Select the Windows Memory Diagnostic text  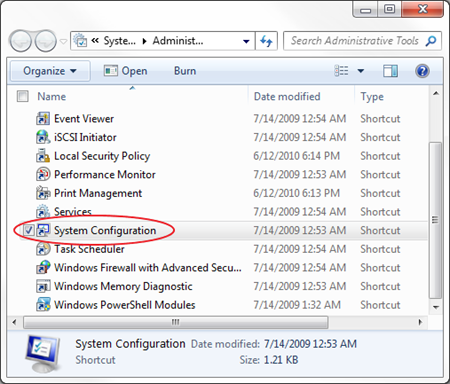point(123,286)
